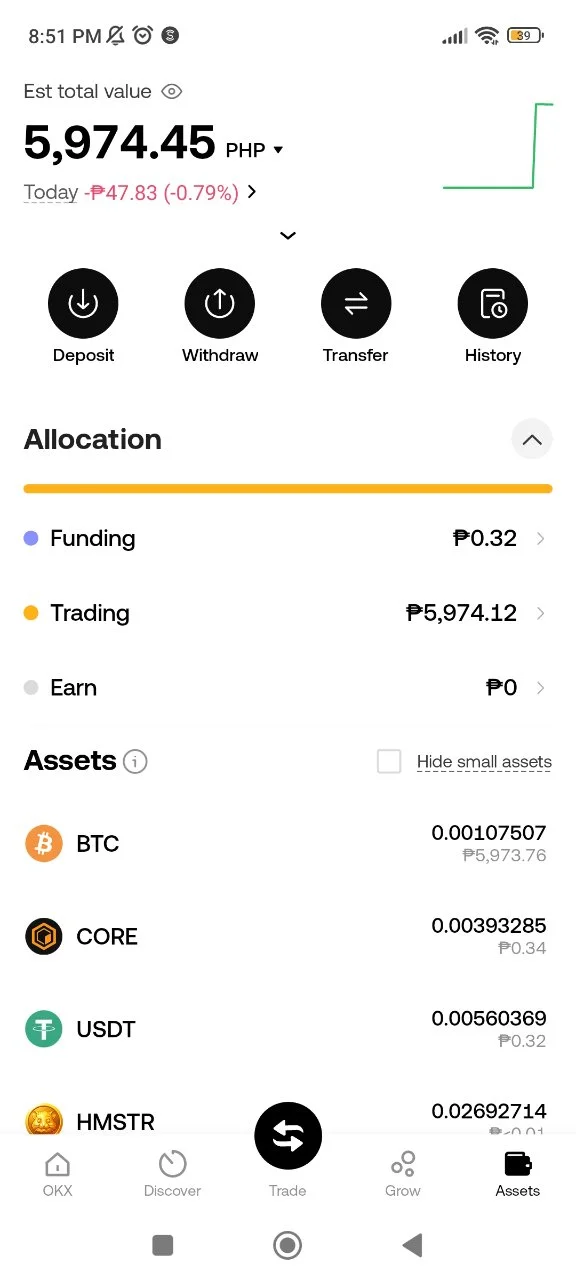Toggle the eye icon to hide total value
Screen dimensions: 576x1280
172,92
